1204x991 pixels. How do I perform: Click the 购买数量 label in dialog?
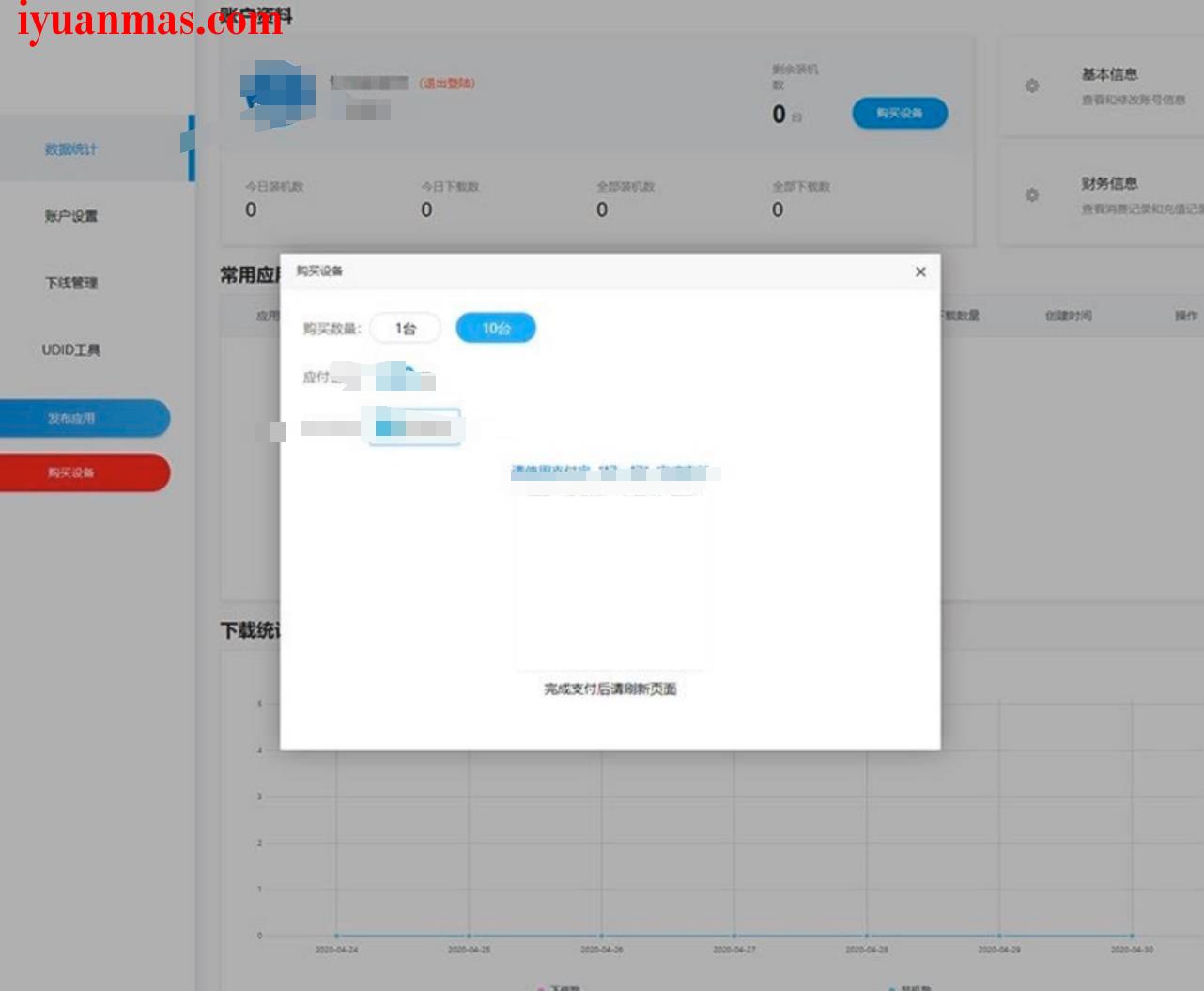tap(332, 329)
